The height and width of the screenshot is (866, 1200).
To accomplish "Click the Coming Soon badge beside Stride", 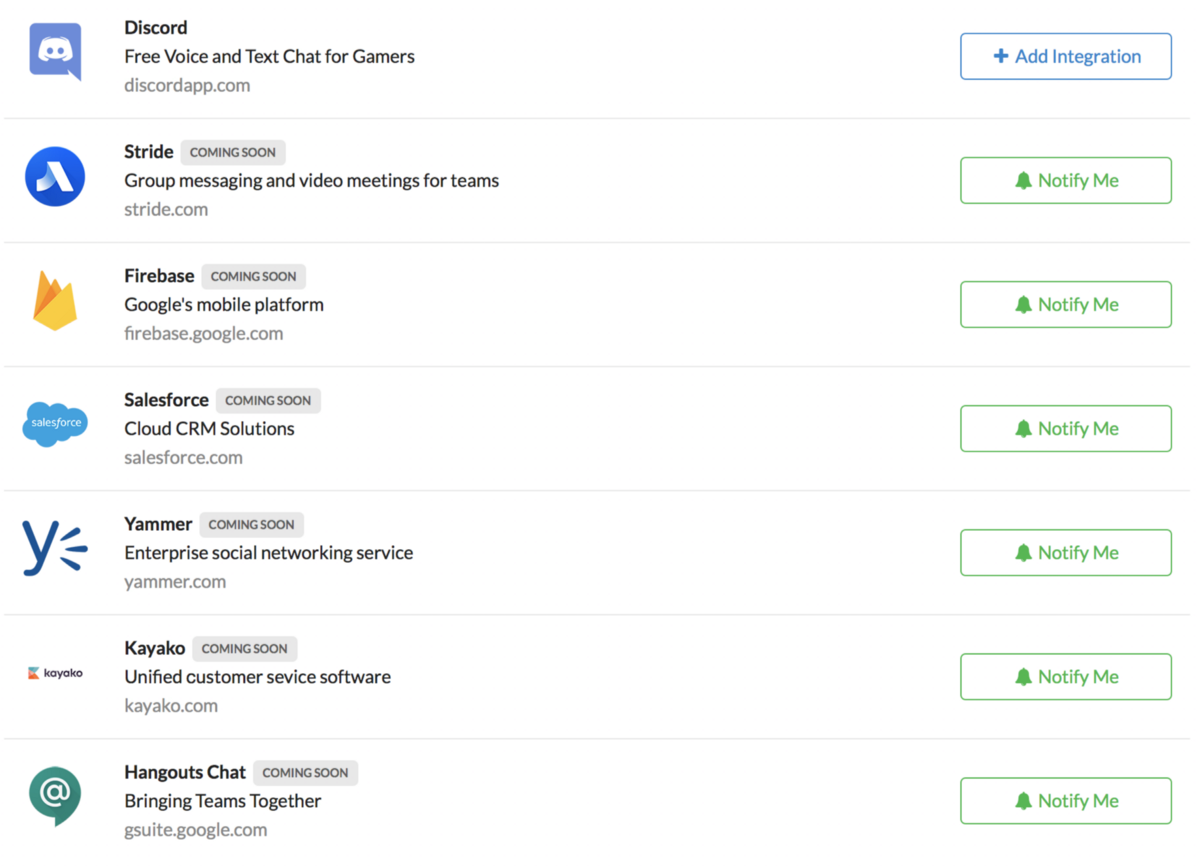I will [x=233, y=152].
